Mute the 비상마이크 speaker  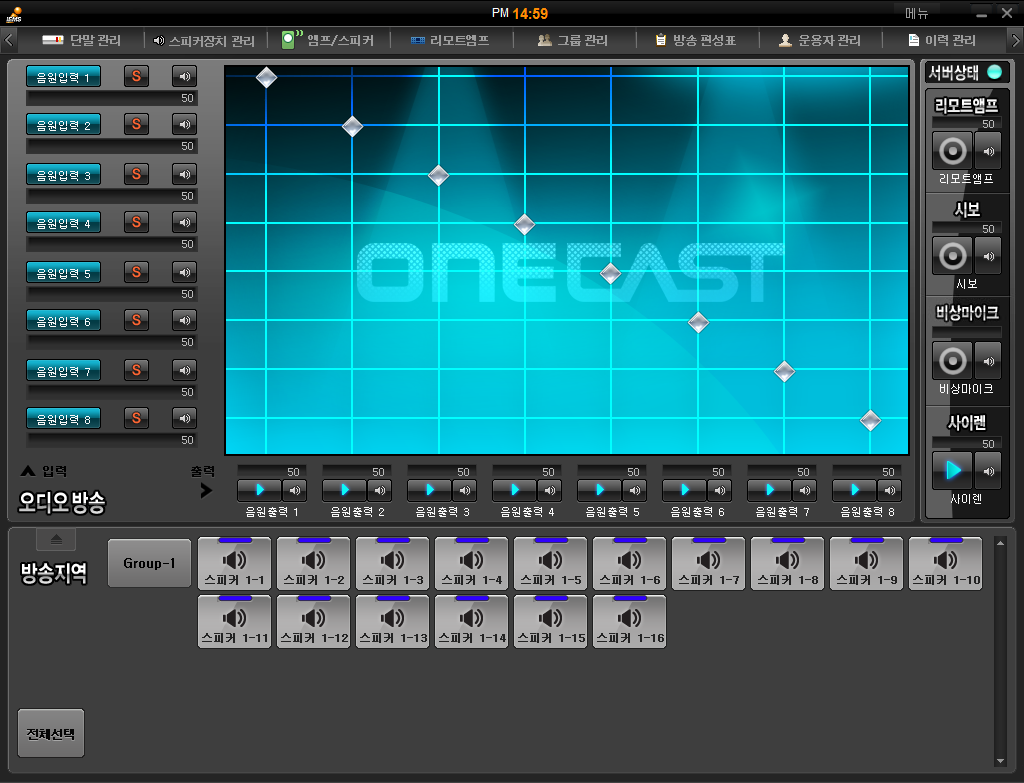pyautogui.click(x=989, y=360)
